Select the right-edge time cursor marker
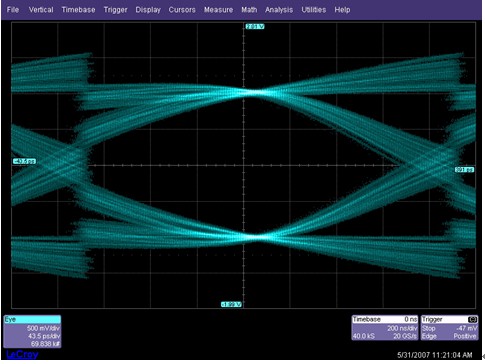This screenshot has width=485, height=364. (464, 170)
